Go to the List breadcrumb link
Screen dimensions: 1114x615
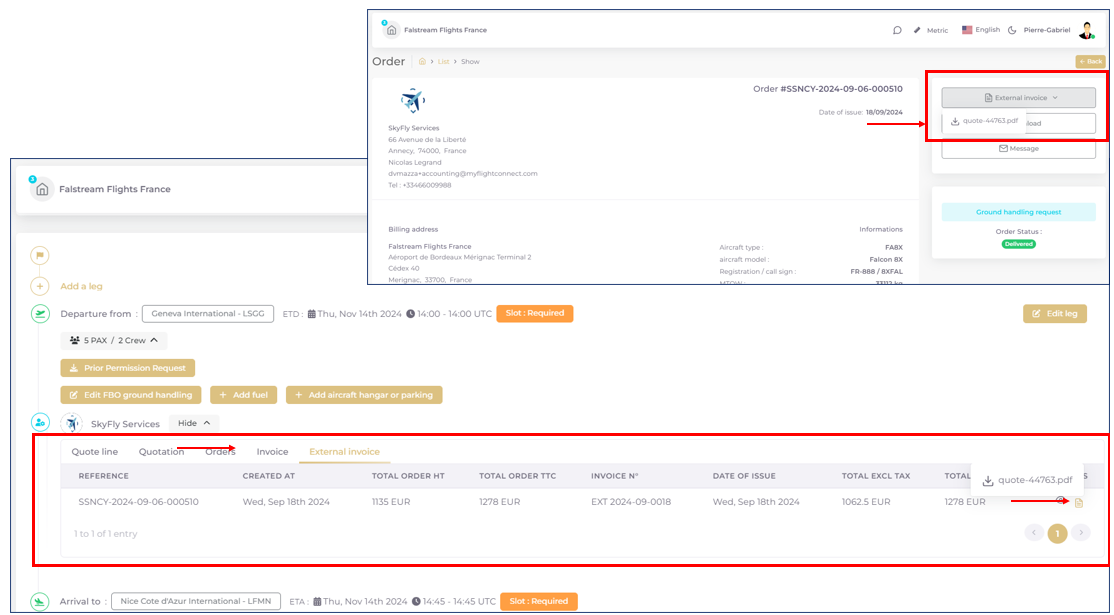pos(443,62)
